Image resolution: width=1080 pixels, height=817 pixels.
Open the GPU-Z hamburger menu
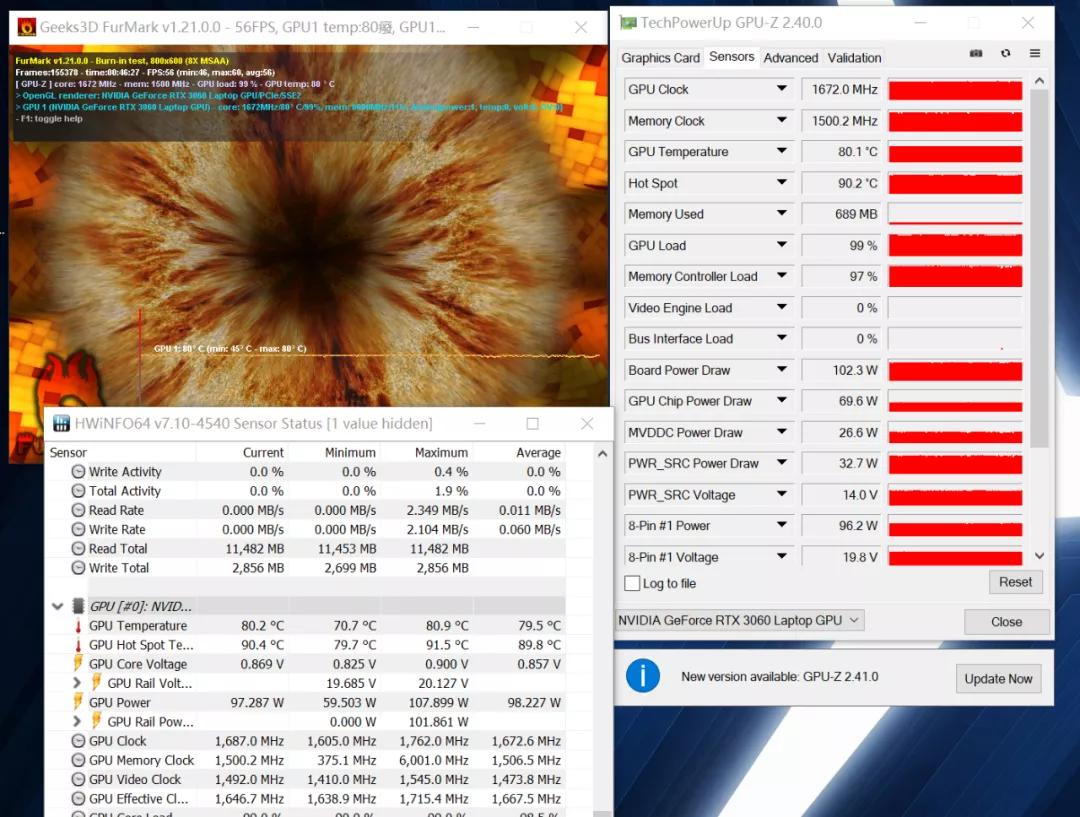point(1035,54)
